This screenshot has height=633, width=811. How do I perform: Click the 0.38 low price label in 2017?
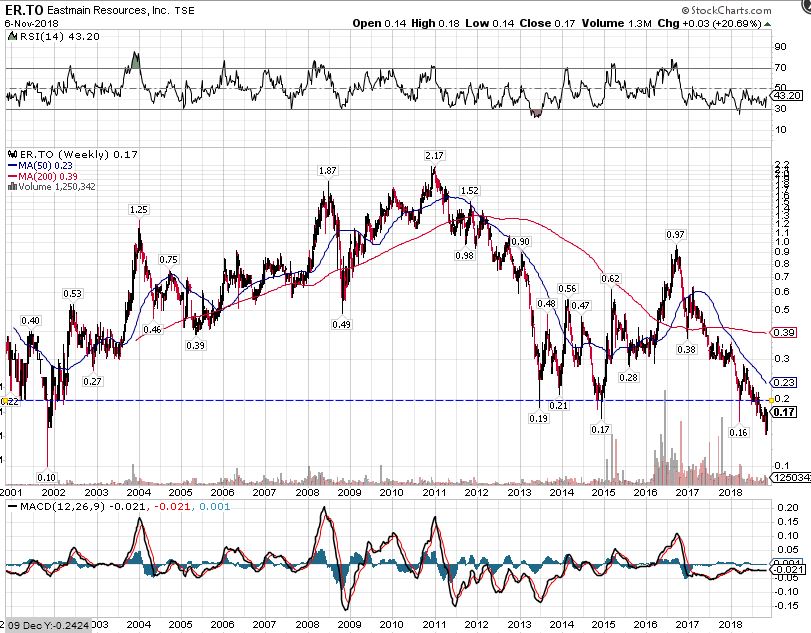686,349
